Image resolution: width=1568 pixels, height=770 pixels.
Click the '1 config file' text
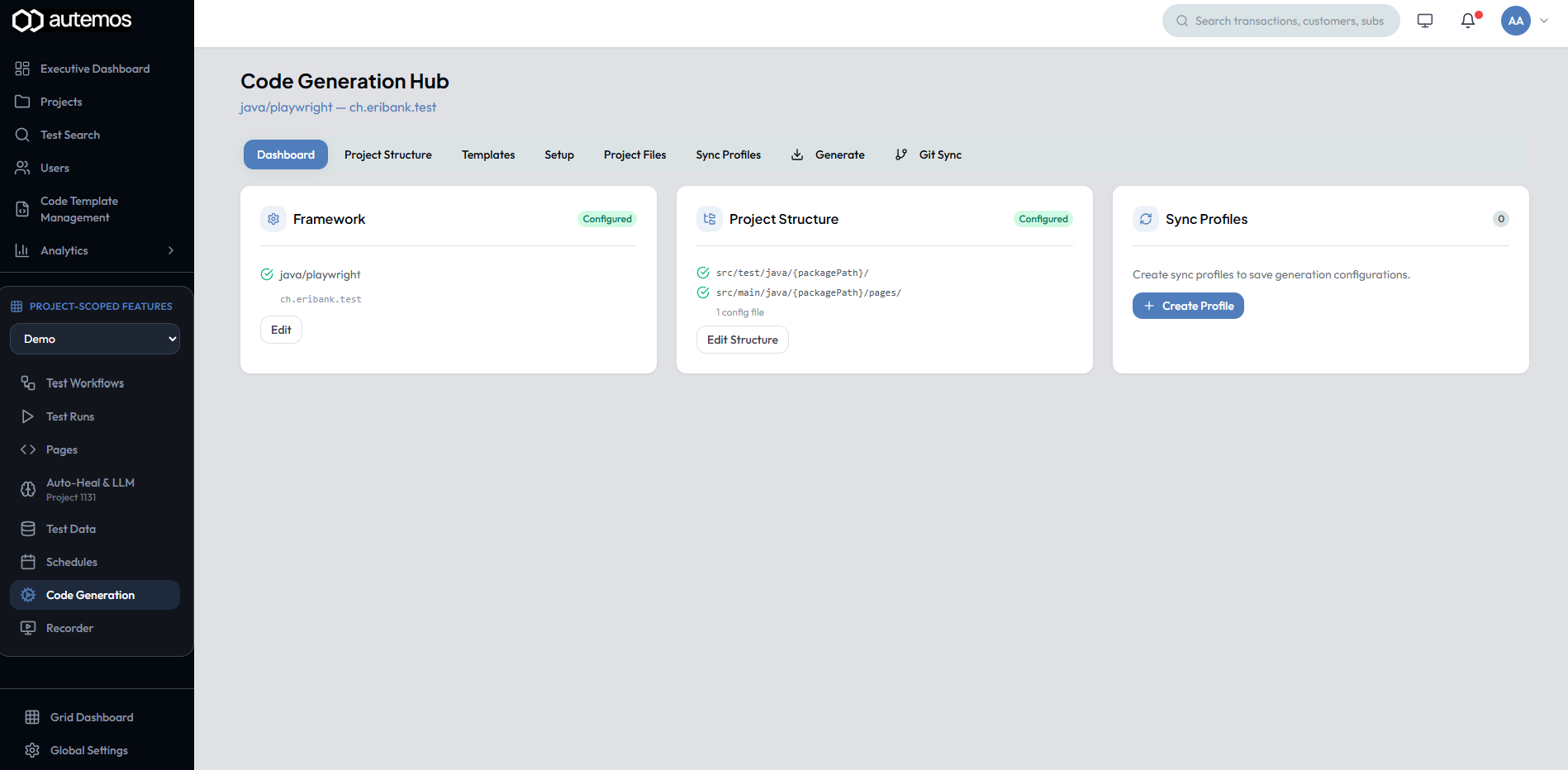click(x=740, y=312)
